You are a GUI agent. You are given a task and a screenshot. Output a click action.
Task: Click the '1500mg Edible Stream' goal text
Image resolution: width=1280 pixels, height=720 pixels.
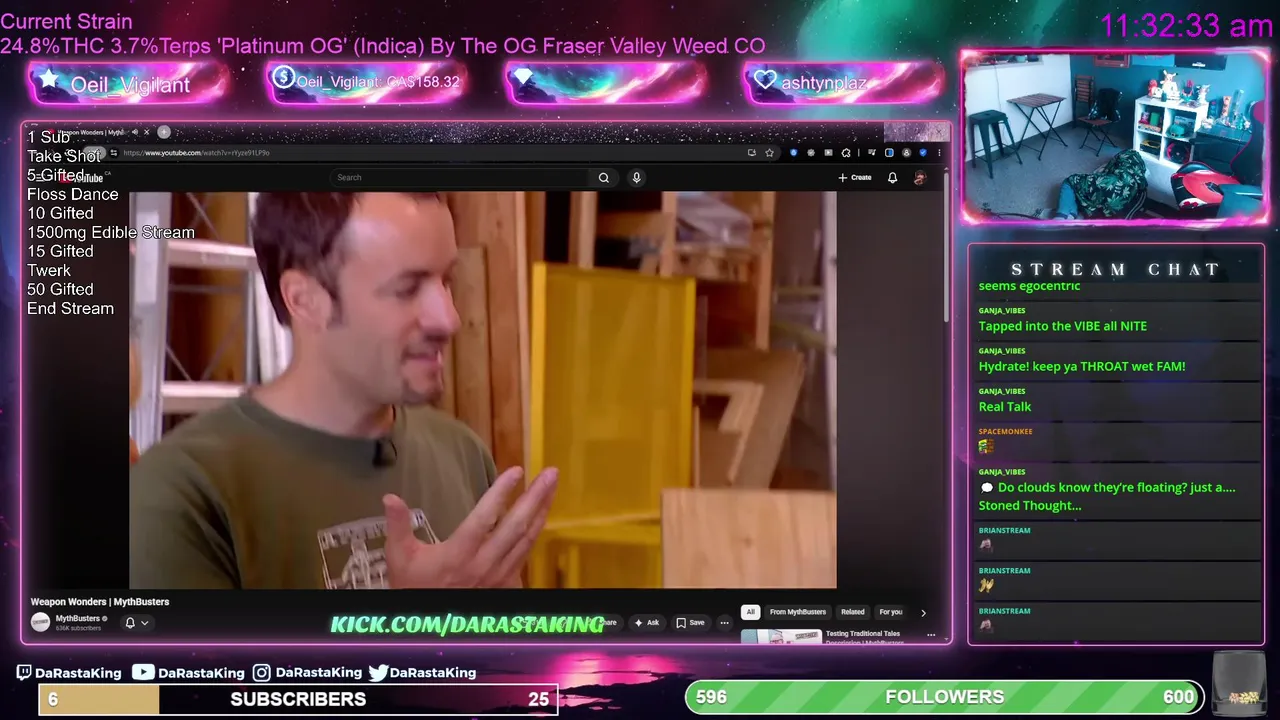click(111, 232)
